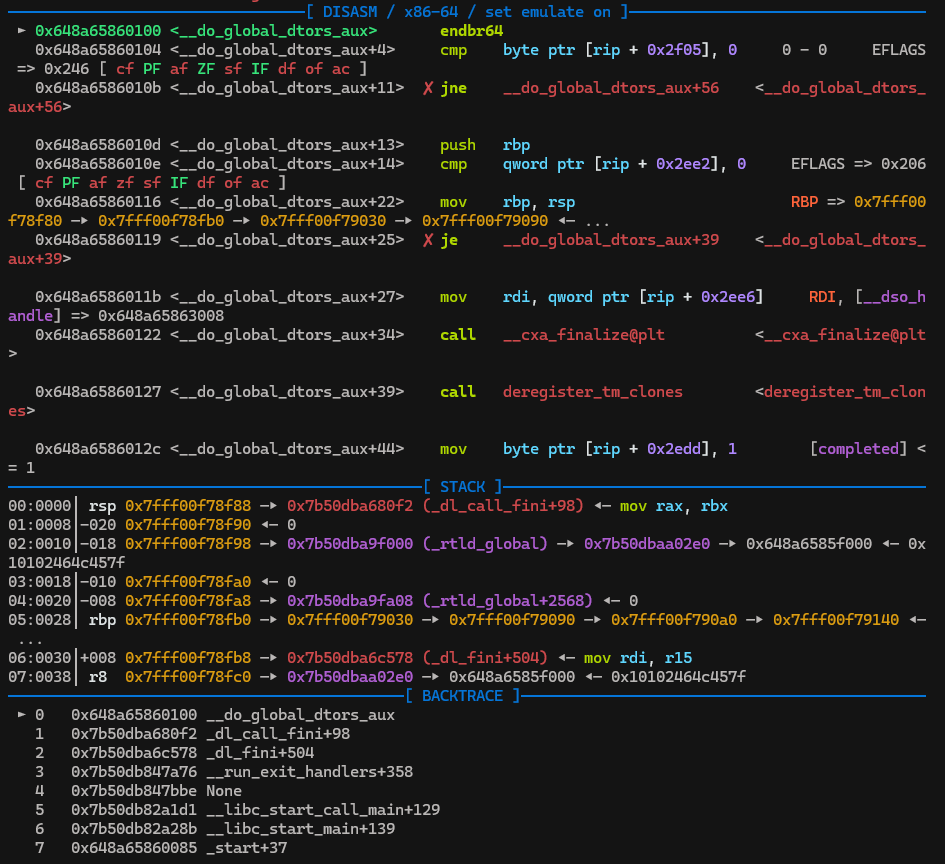This screenshot has width=945, height=864.
Task: Select the STACK section header
Action: 462,487
